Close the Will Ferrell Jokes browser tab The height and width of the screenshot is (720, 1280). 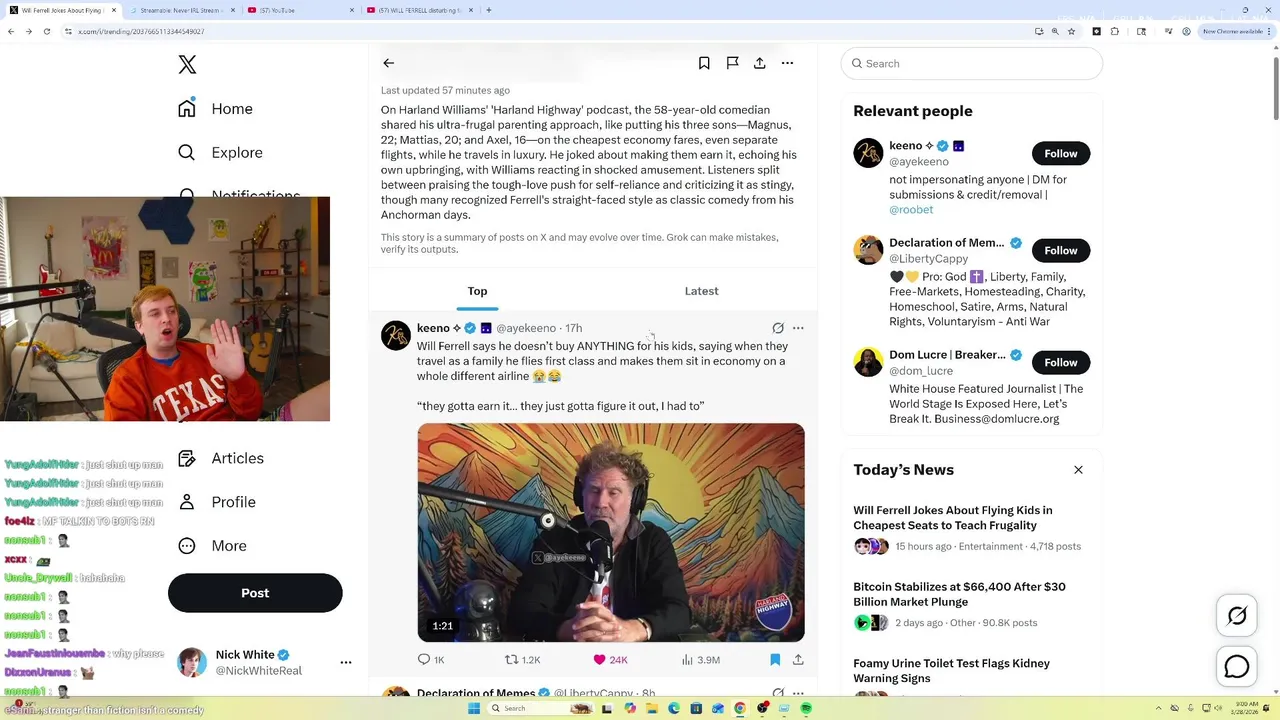point(113,10)
